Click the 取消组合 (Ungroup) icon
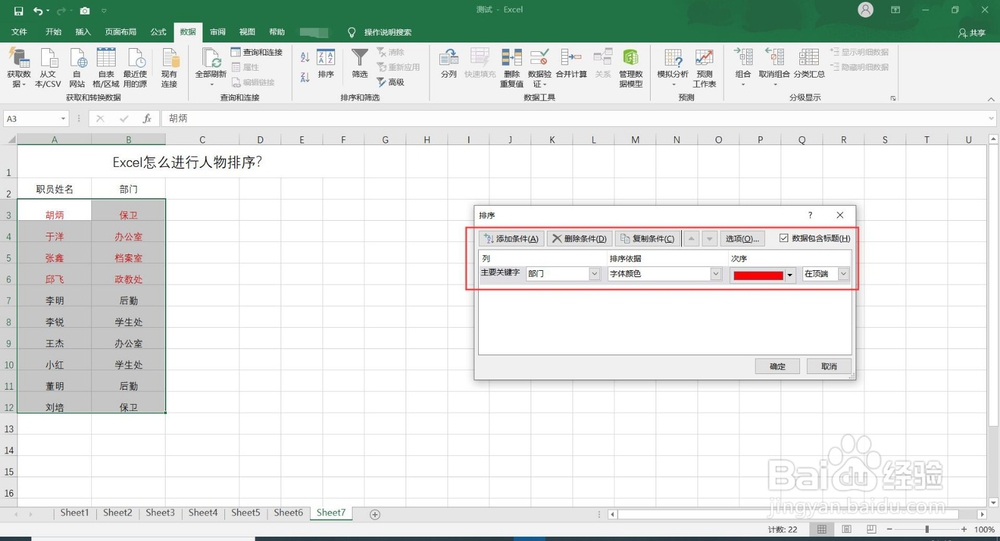1000x541 pixels. coord(774,59)
